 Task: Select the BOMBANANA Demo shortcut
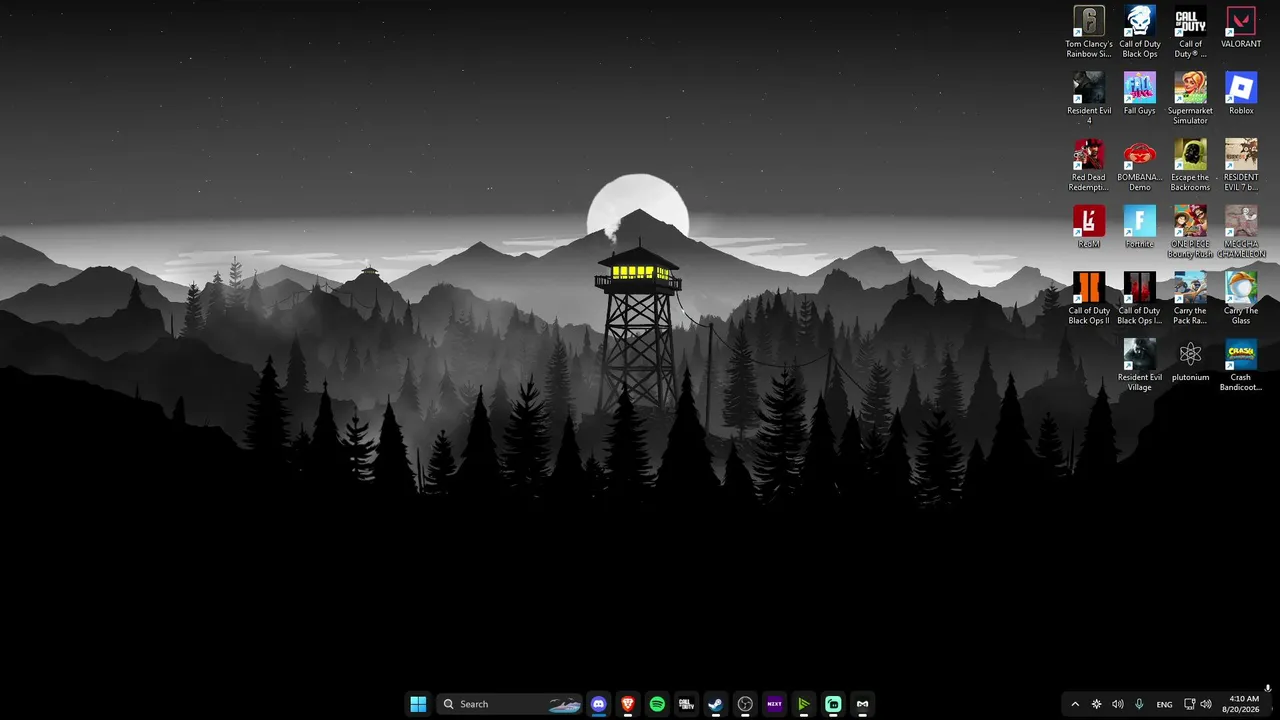click(1139, 165)
